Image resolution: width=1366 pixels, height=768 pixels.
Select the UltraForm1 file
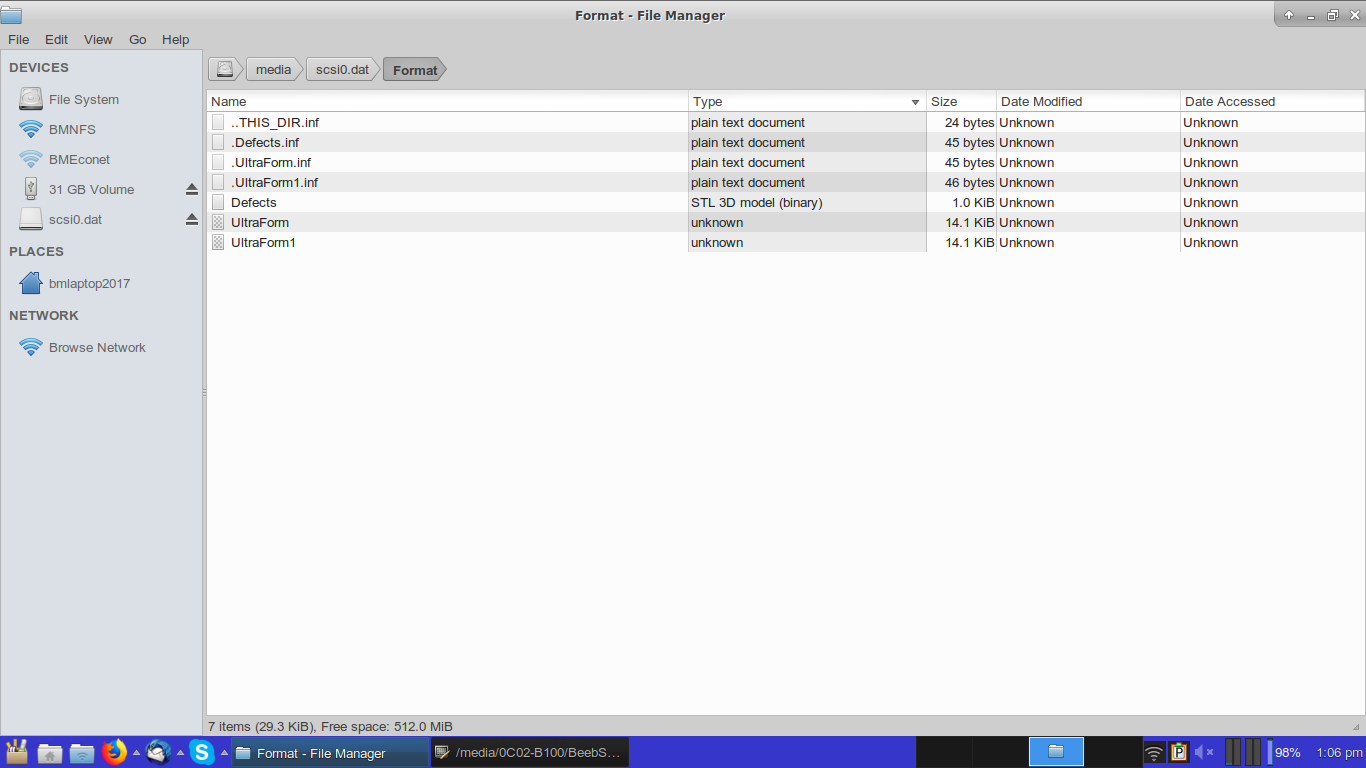(x=263, y=243)
